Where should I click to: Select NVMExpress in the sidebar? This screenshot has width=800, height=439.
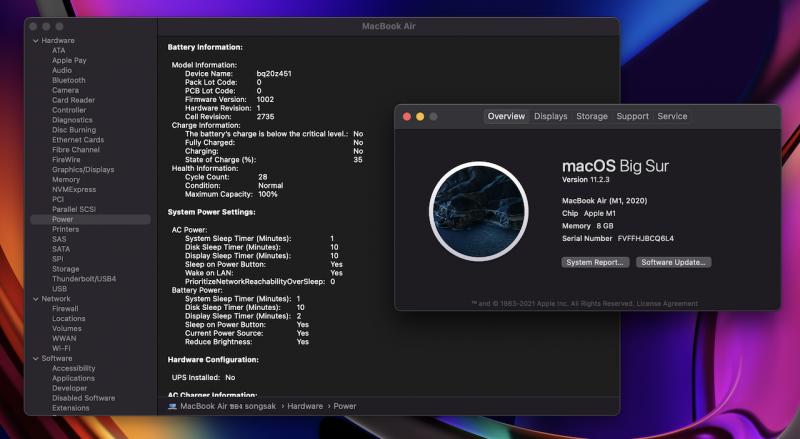74,189
